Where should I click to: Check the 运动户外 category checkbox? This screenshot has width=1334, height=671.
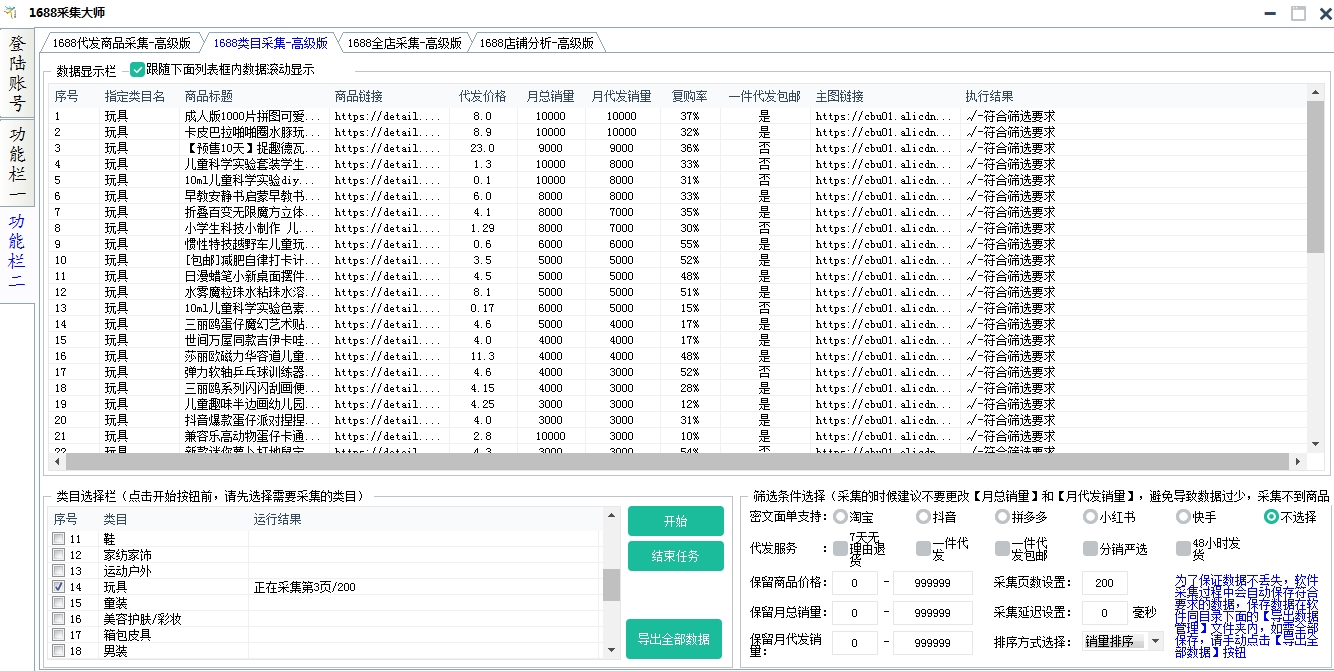[59, 571]
